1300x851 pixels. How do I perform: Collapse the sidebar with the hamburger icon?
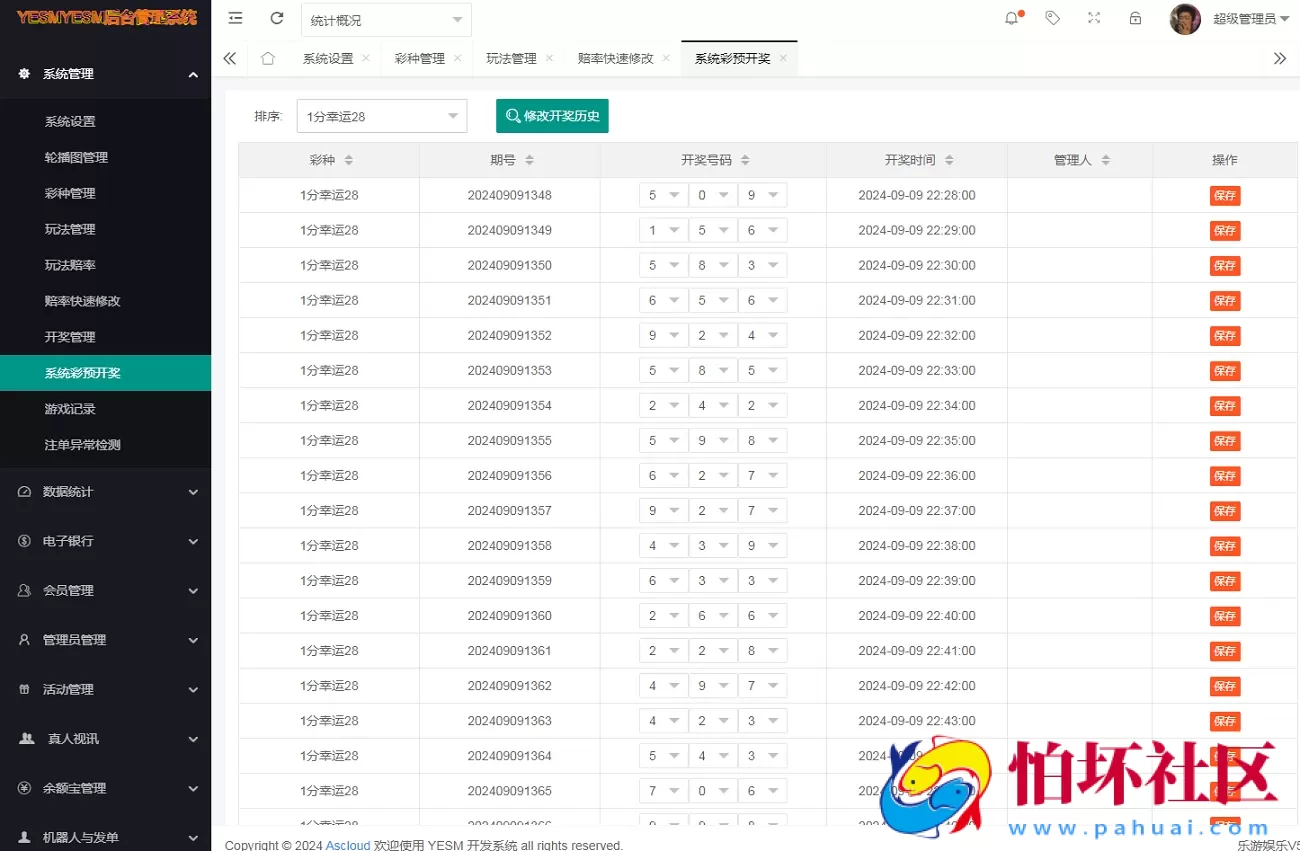234,17
